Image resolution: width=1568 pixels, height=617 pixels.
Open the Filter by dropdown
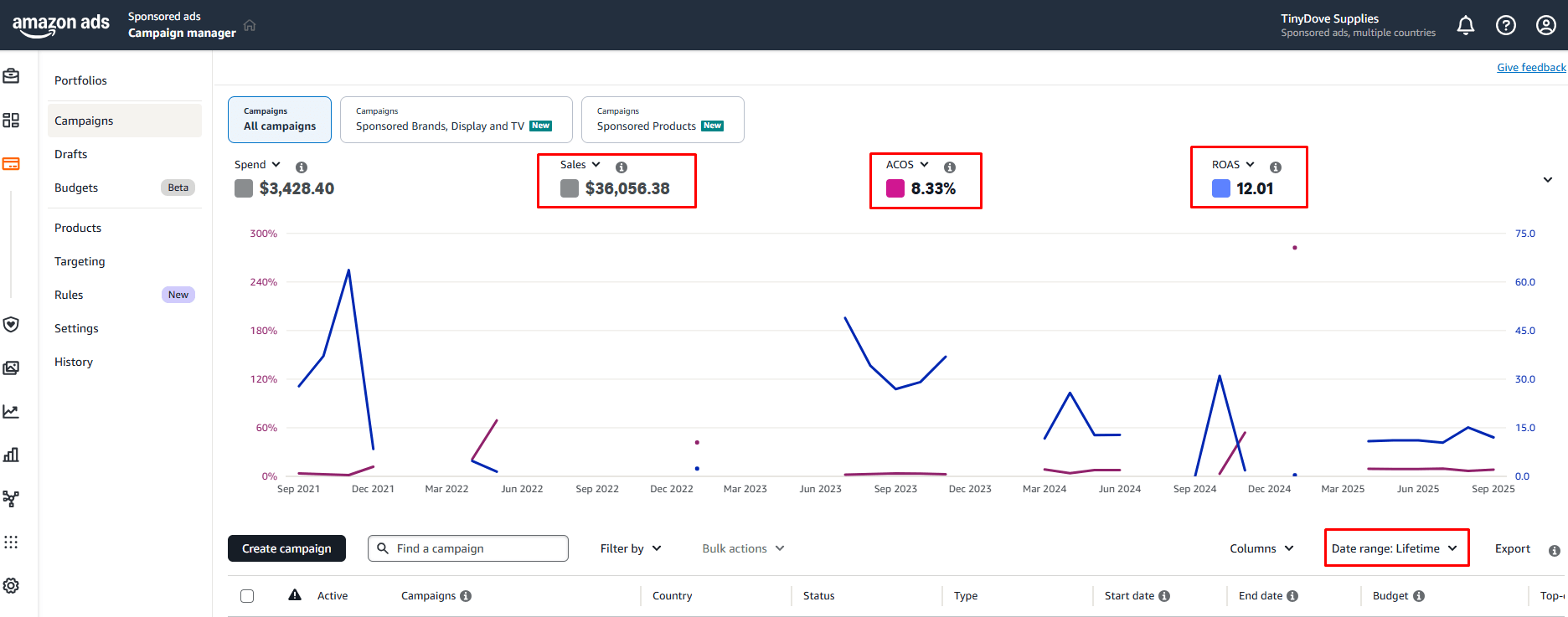pos(631,548)
